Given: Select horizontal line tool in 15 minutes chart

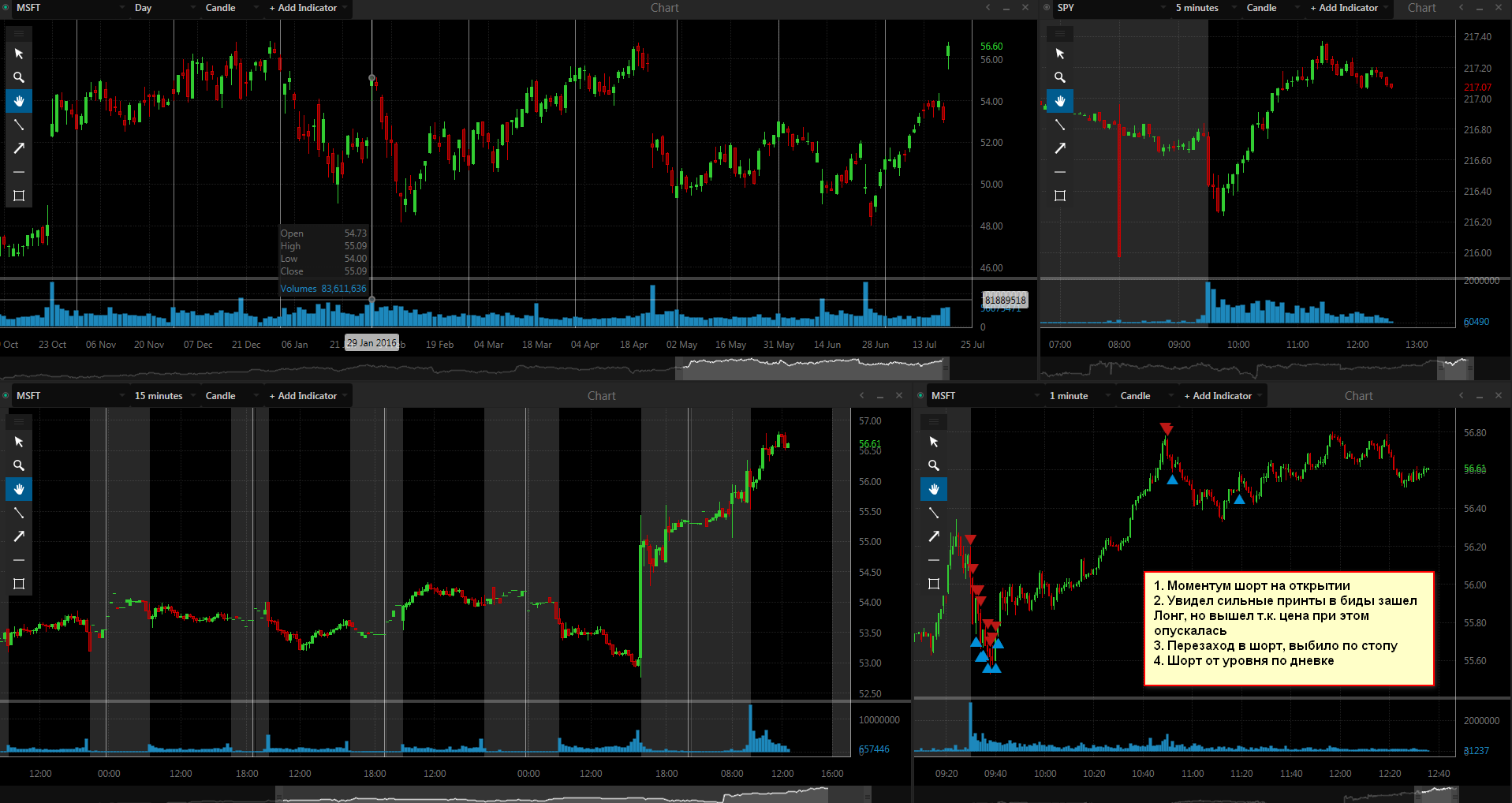Looking at the screenshot, I should point(19,560).
